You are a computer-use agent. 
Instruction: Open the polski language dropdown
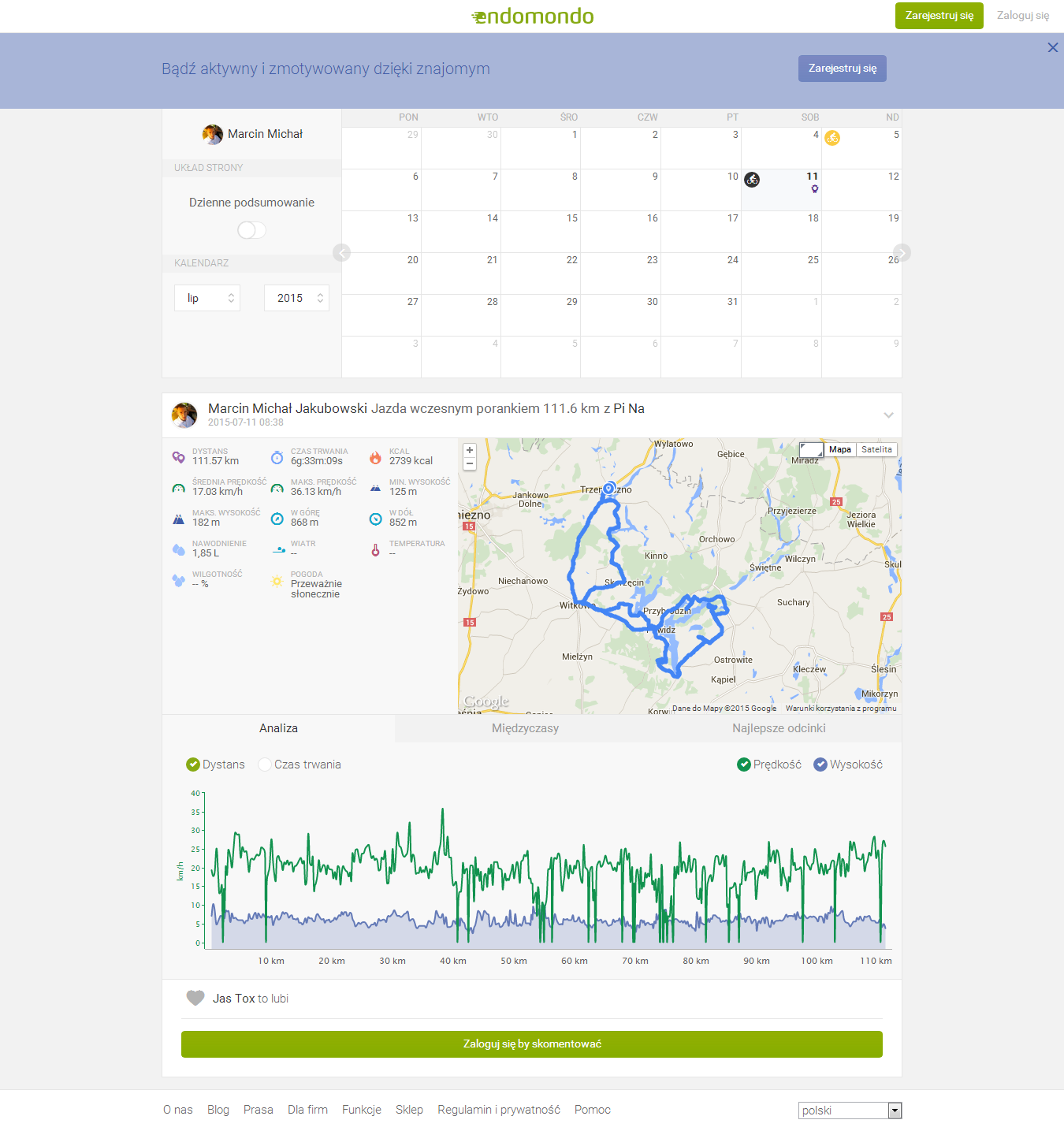(x=849, y=1111)
